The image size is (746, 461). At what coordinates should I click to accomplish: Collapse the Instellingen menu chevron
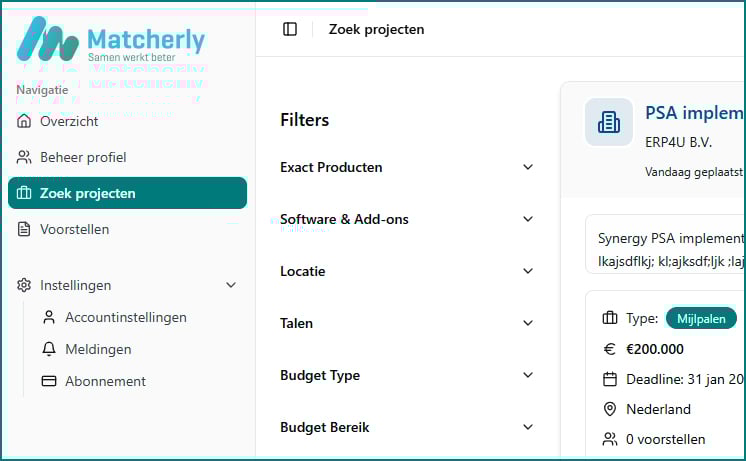(231, 285)
